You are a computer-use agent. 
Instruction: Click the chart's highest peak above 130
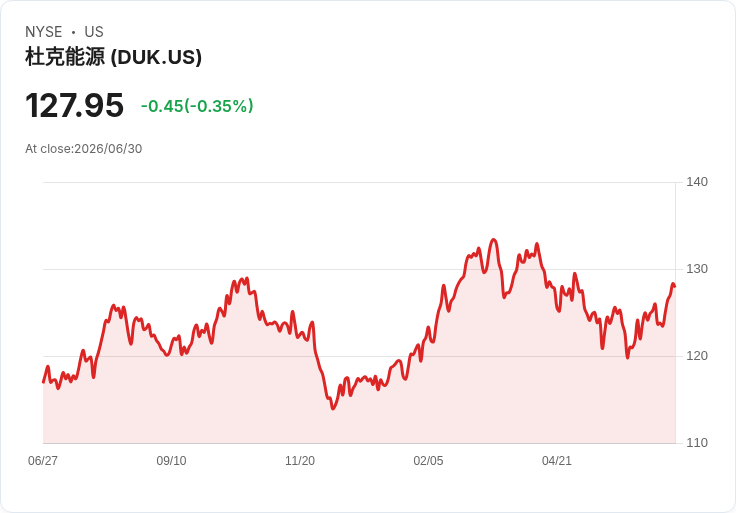(x=493, y=240)
